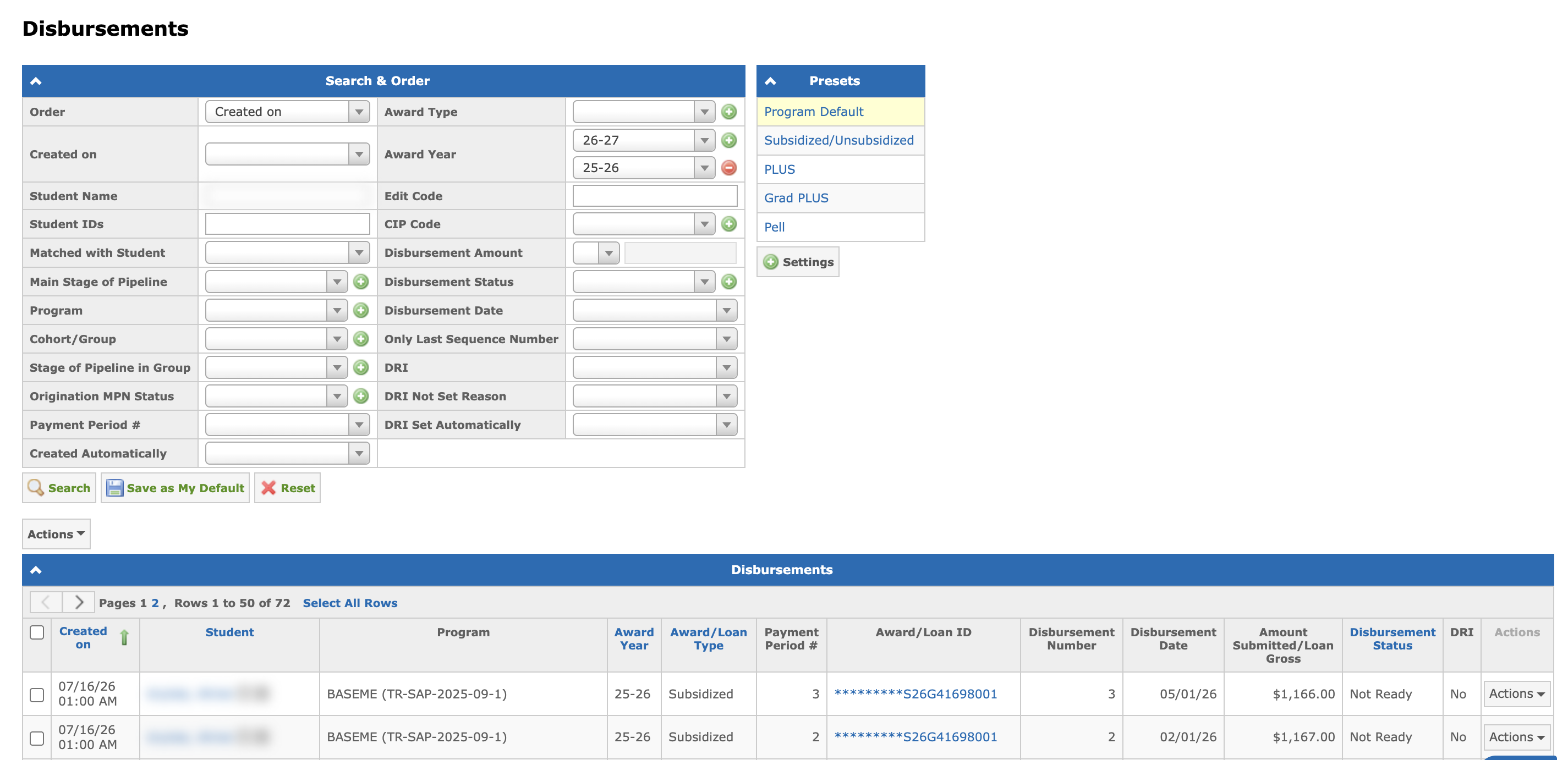Select the Subsidized/Unsubsidized preset

coord(839,141)
